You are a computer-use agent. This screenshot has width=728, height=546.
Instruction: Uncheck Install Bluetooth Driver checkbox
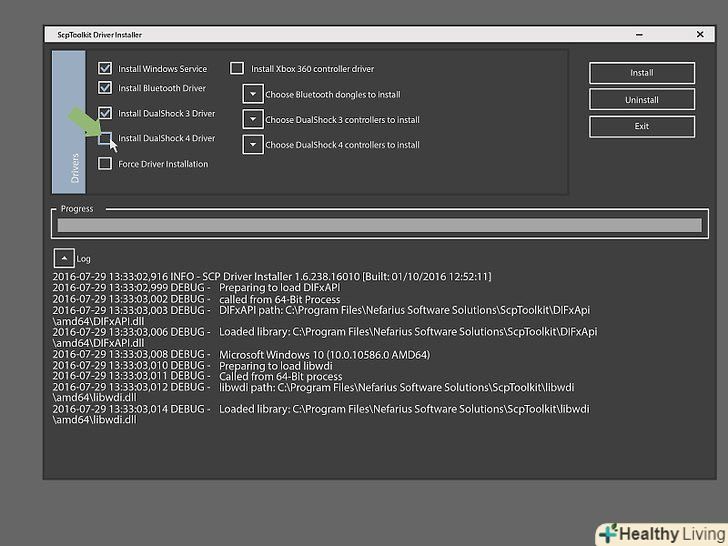[105, 87]
